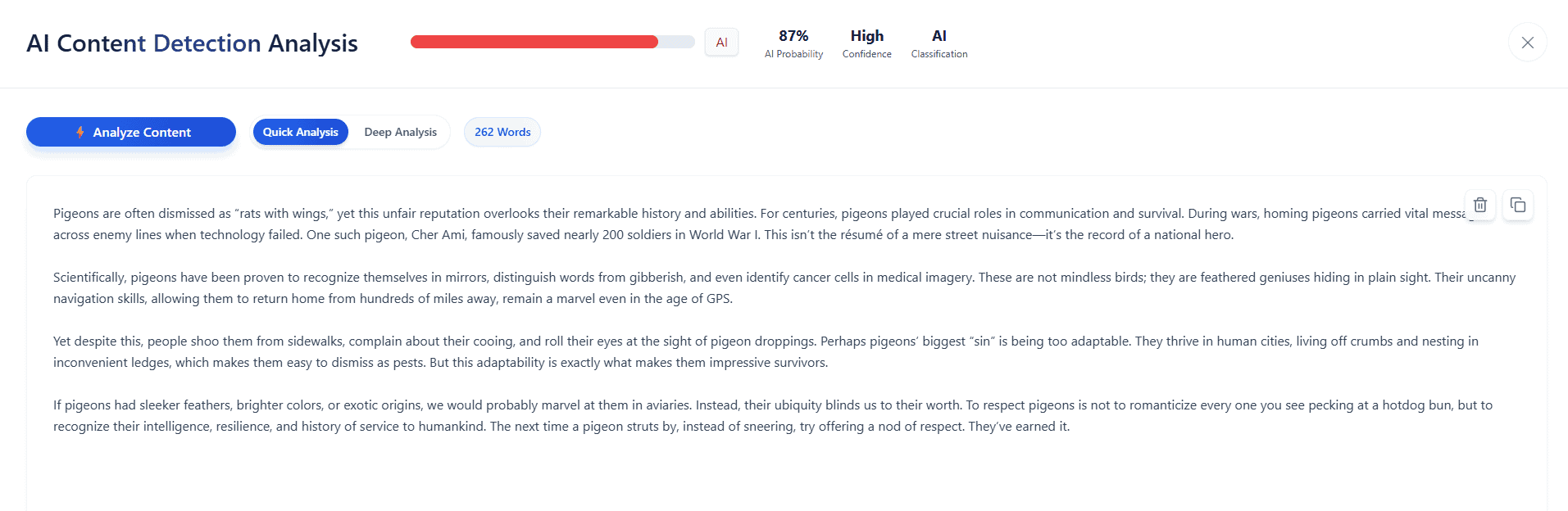Image resolution: width=1568 pixels, height=511 pixels.
Task: Click the lightning bolt icon
Action: [x=80, y=132]
